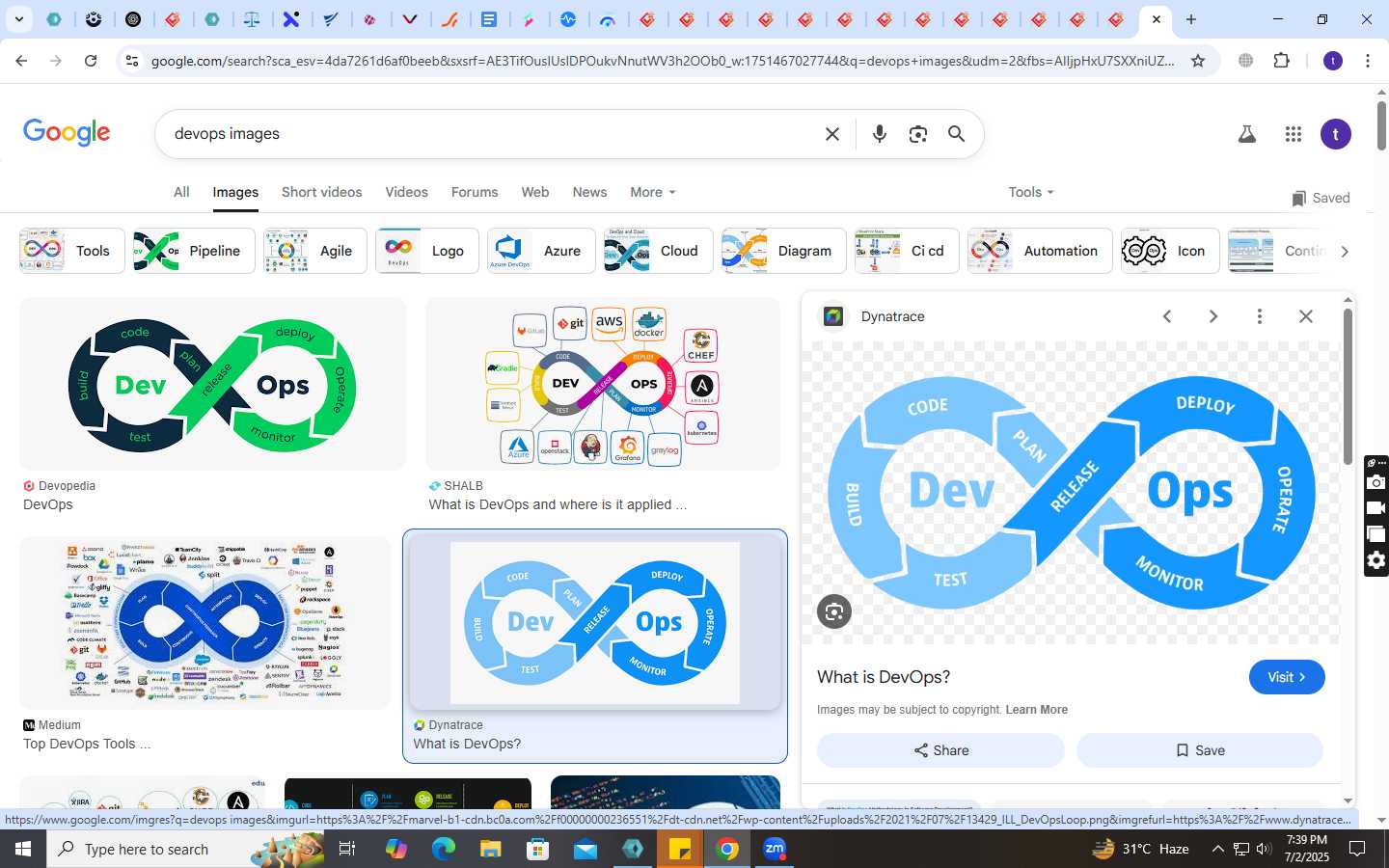Switch to Short videos tab
1389x868 pixels.
point(322,192)
